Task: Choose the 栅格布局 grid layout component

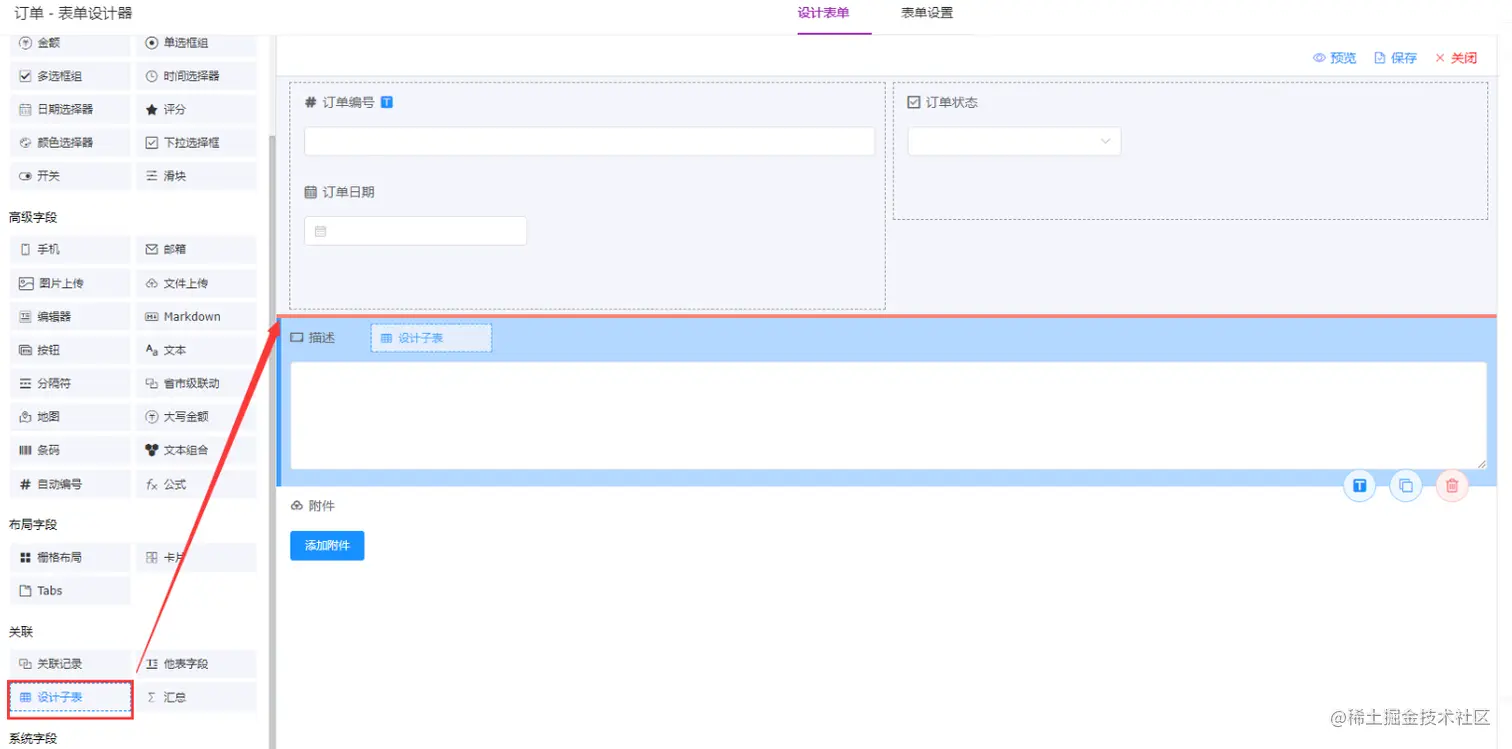Action: point(70,557)
